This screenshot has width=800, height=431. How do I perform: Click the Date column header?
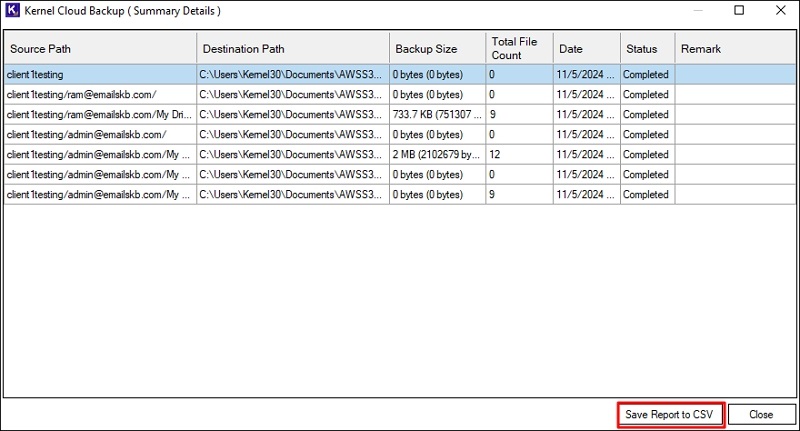[x=587, y=48]
